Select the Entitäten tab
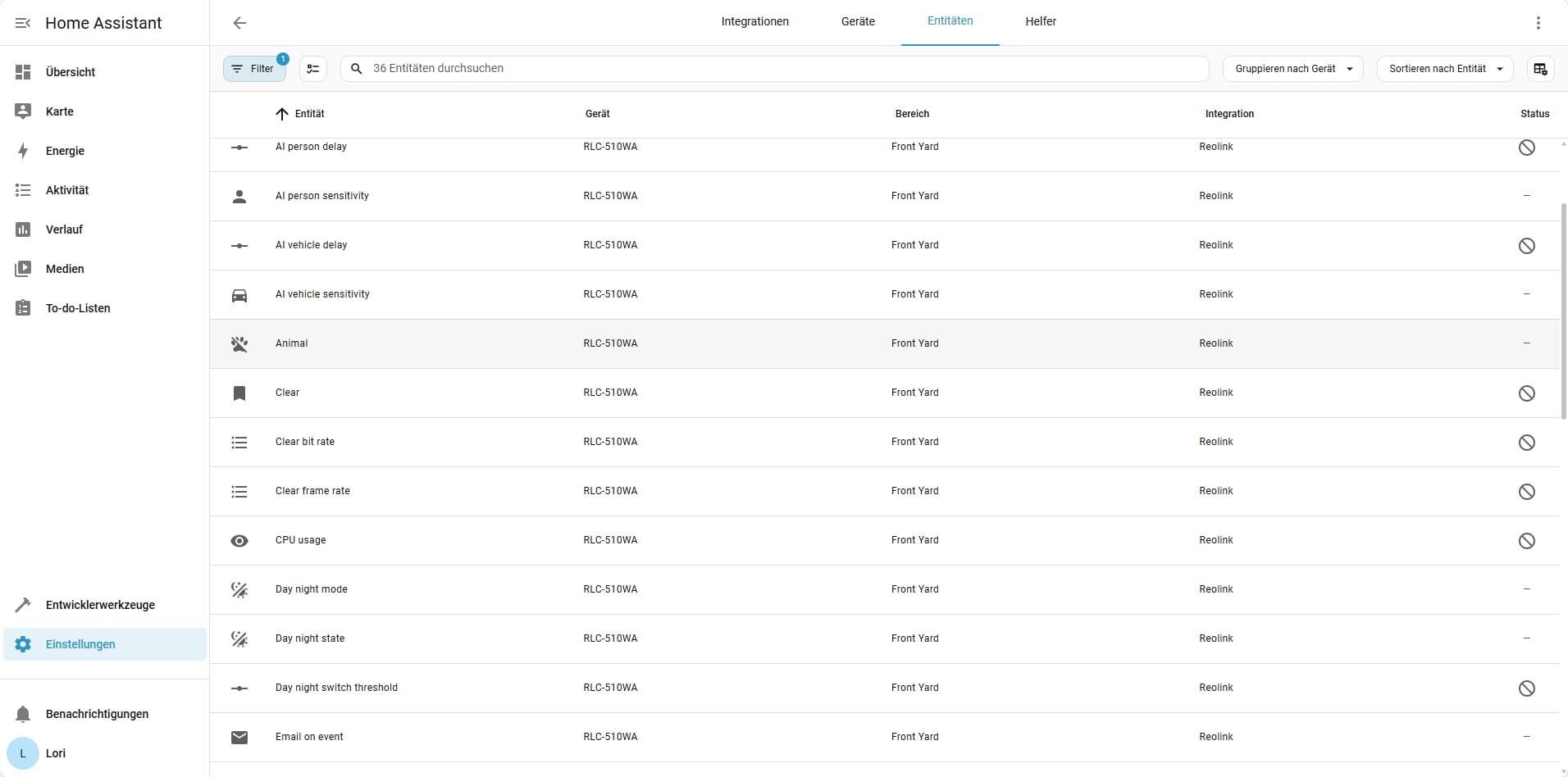This screenshot has width=1568, height=777. 950,22
